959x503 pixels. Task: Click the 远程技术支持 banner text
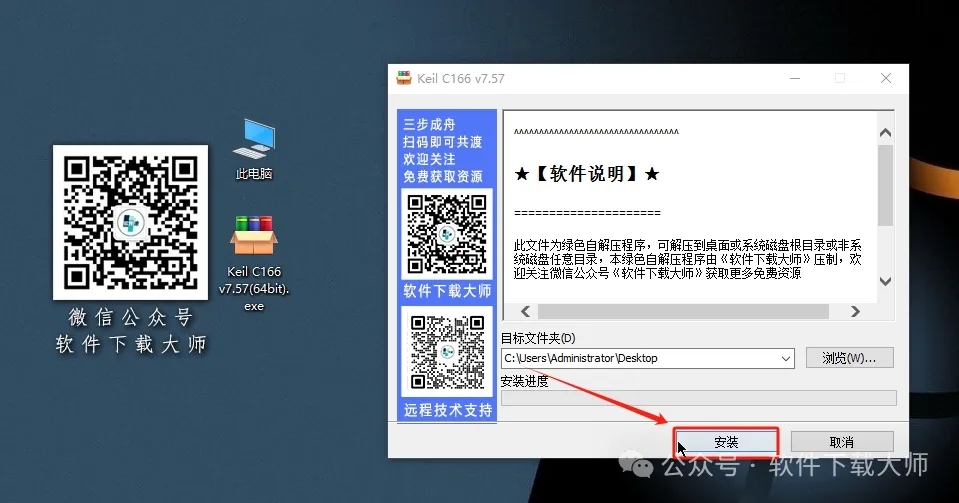[x=448, y=410]
